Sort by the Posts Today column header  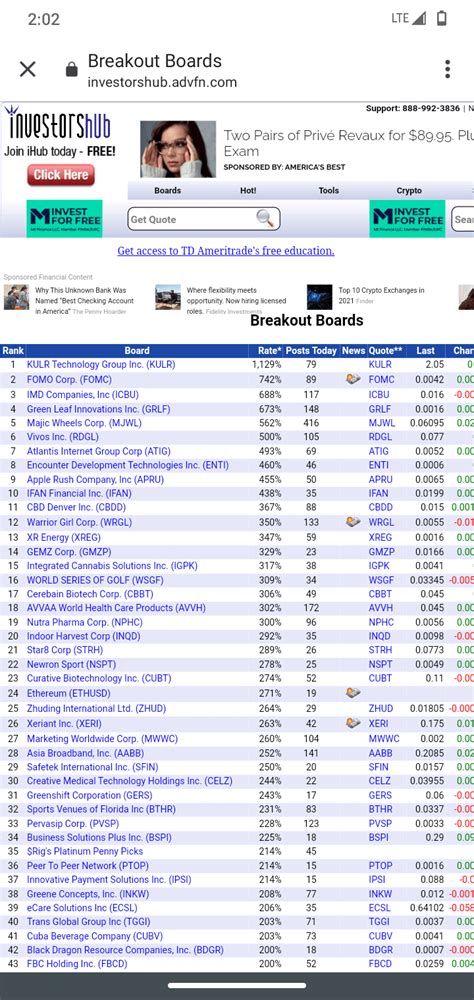tap(311, 350)
